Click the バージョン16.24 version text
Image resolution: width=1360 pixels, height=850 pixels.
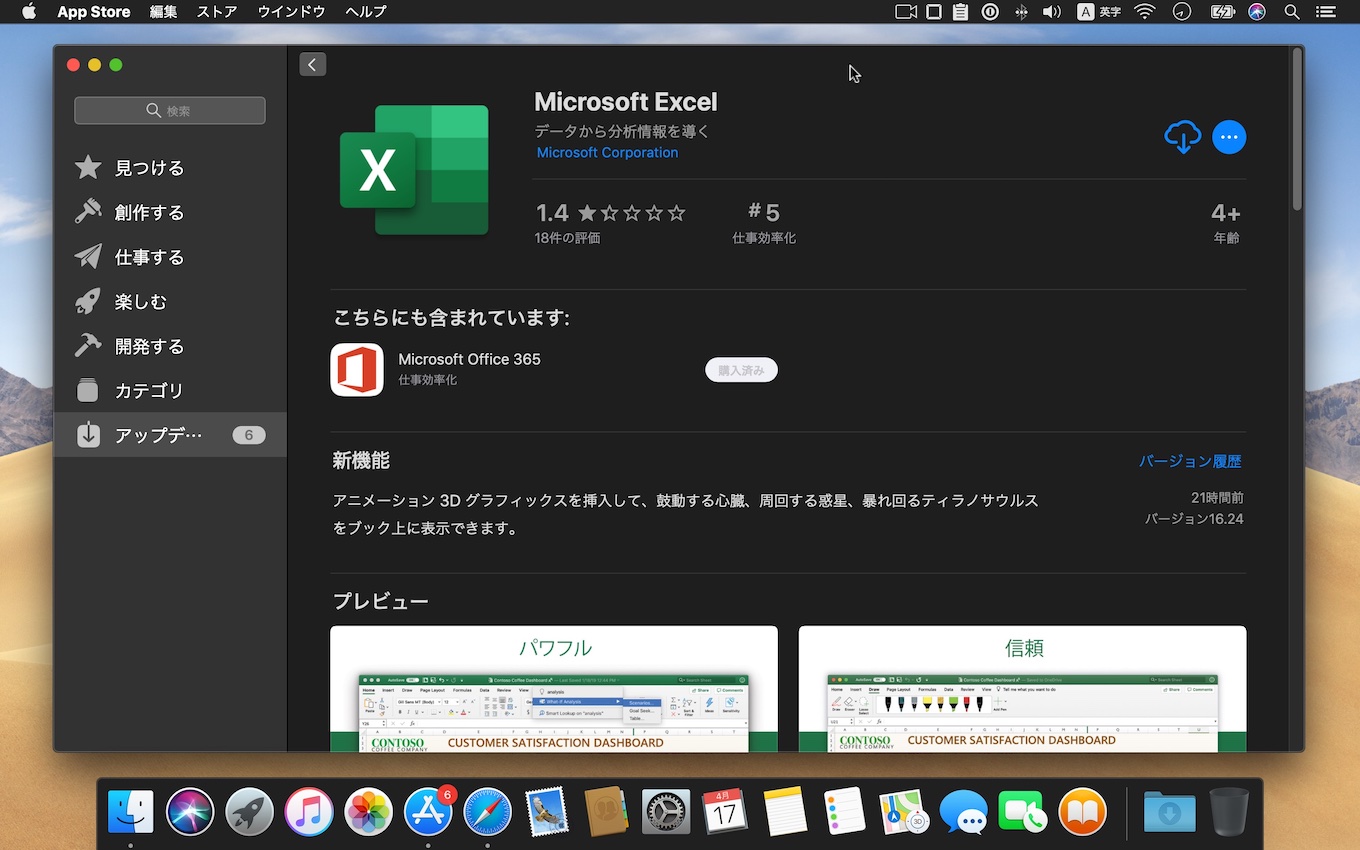point(1194,519)
